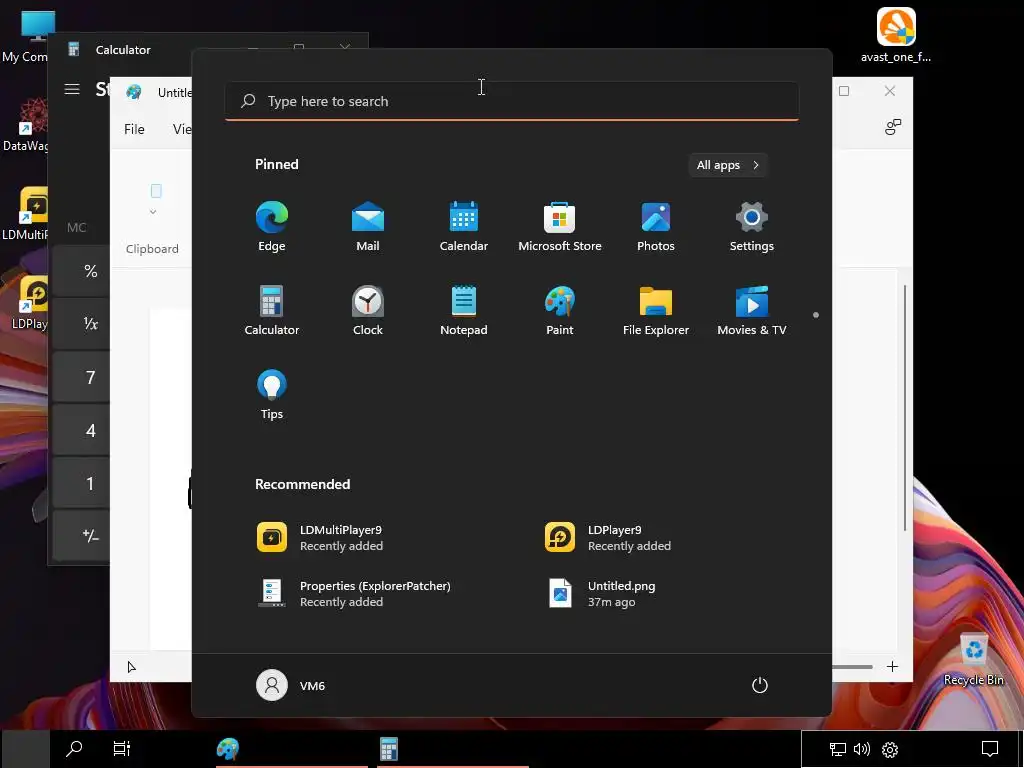Open Microsoft Store from pinned apps
The image size is (1024, 768).
(560, 227)
